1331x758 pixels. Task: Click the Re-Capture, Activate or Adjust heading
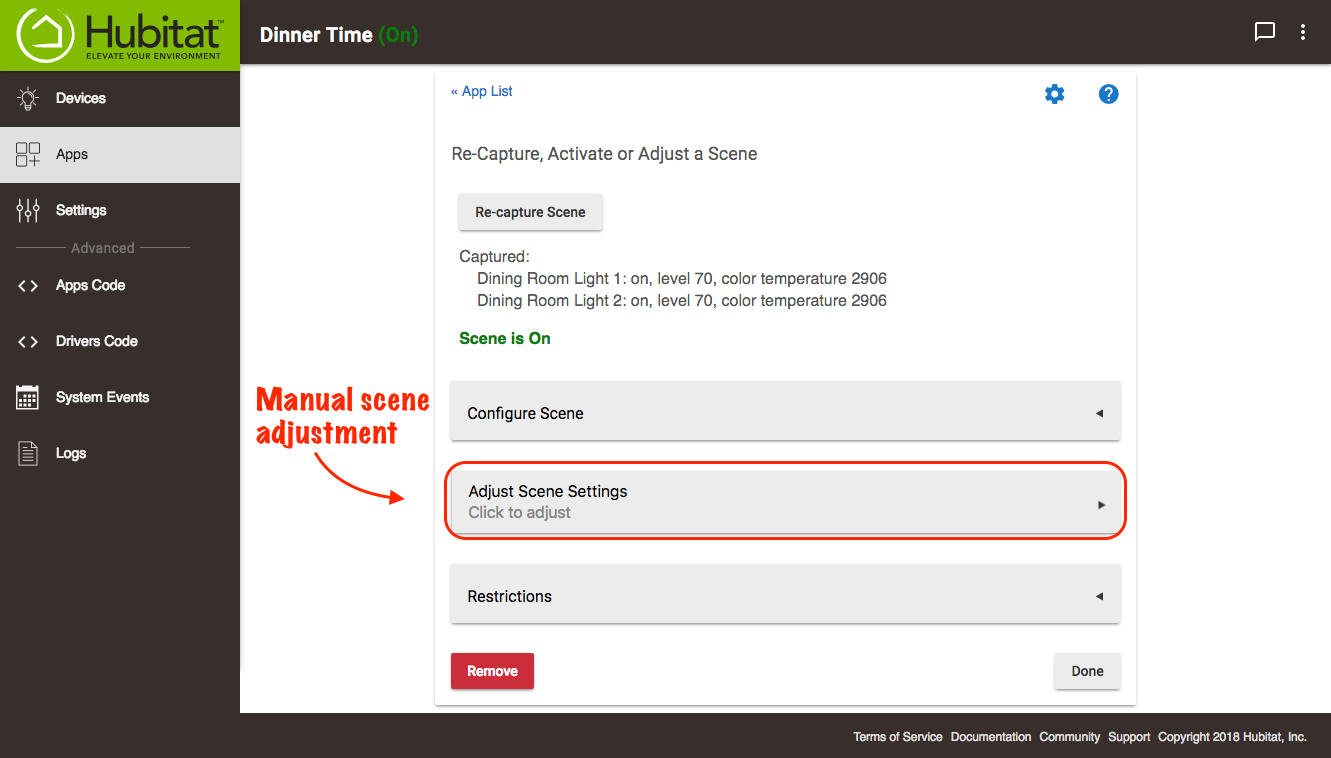tap(605, 154)
